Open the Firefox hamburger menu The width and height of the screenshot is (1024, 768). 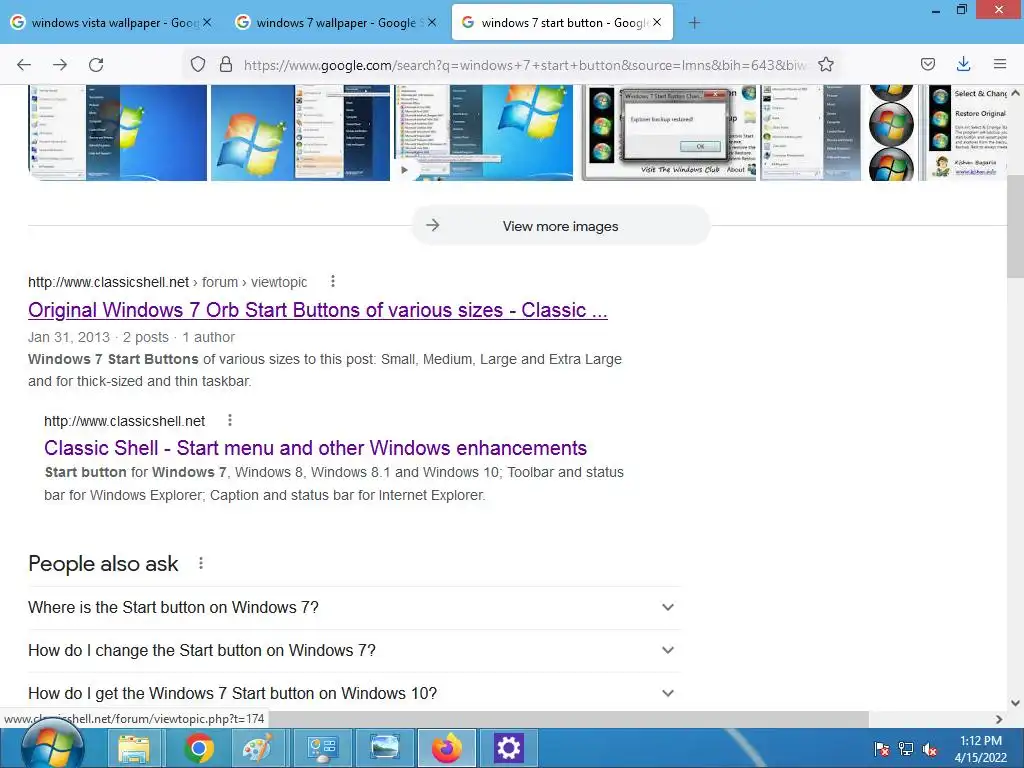[1000, 64]
